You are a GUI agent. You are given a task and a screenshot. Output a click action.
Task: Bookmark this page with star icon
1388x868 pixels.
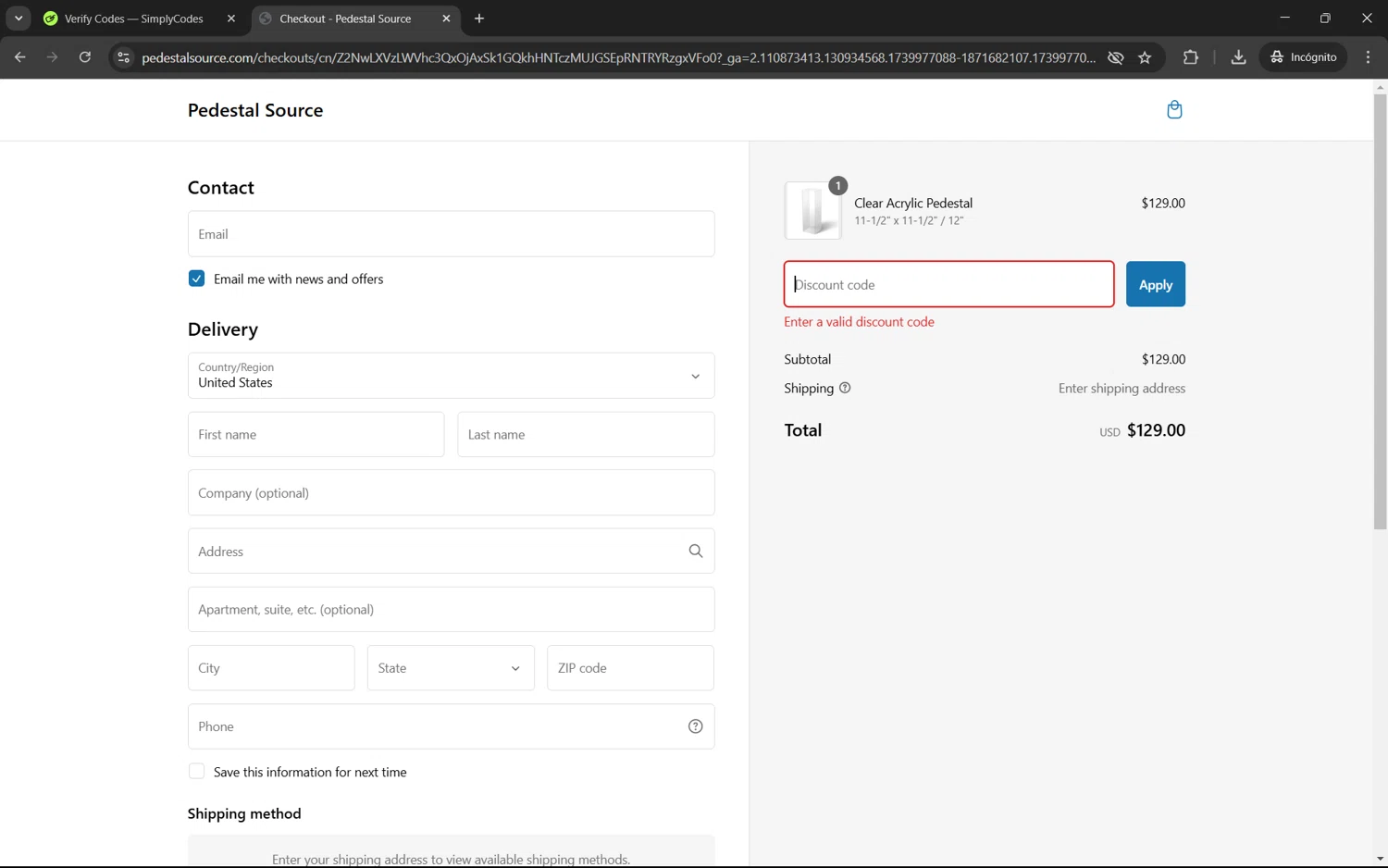click(1145, 57)
